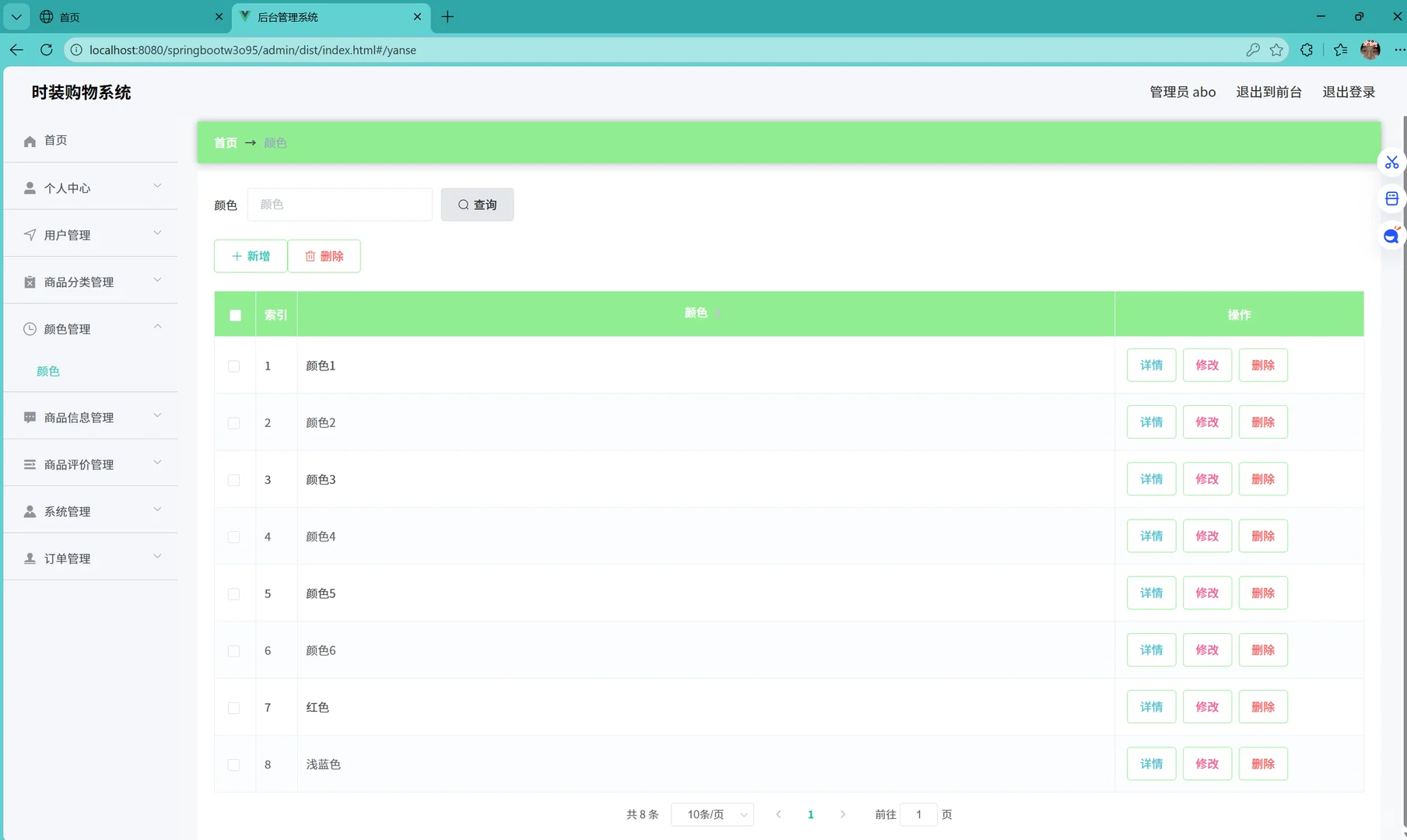Click the 查询 search button
Screen dimensions: 1407x840
coord(477,205)
